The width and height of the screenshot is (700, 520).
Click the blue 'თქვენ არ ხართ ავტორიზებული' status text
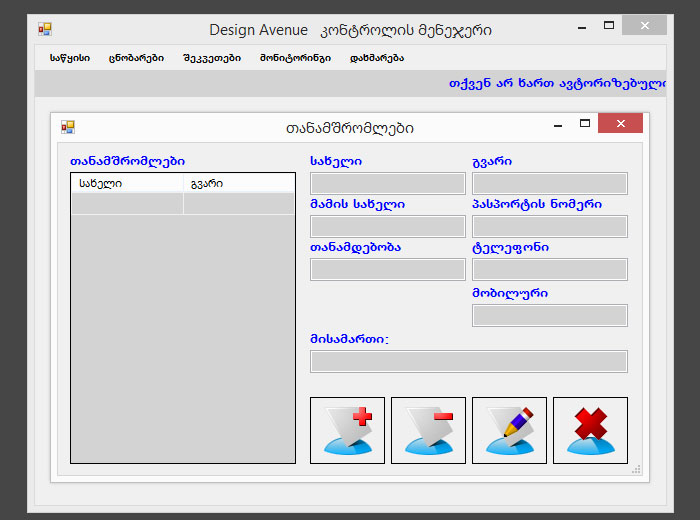[557, 83]
